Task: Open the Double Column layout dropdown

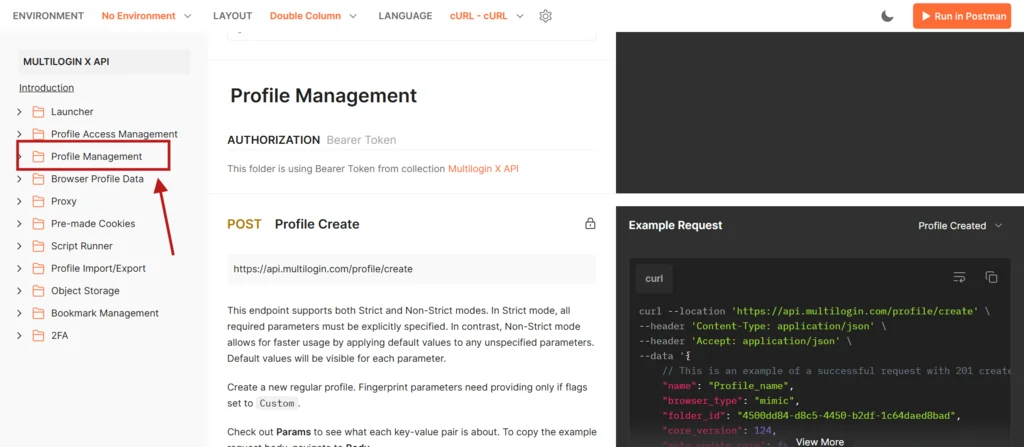Action: (313, 16)
